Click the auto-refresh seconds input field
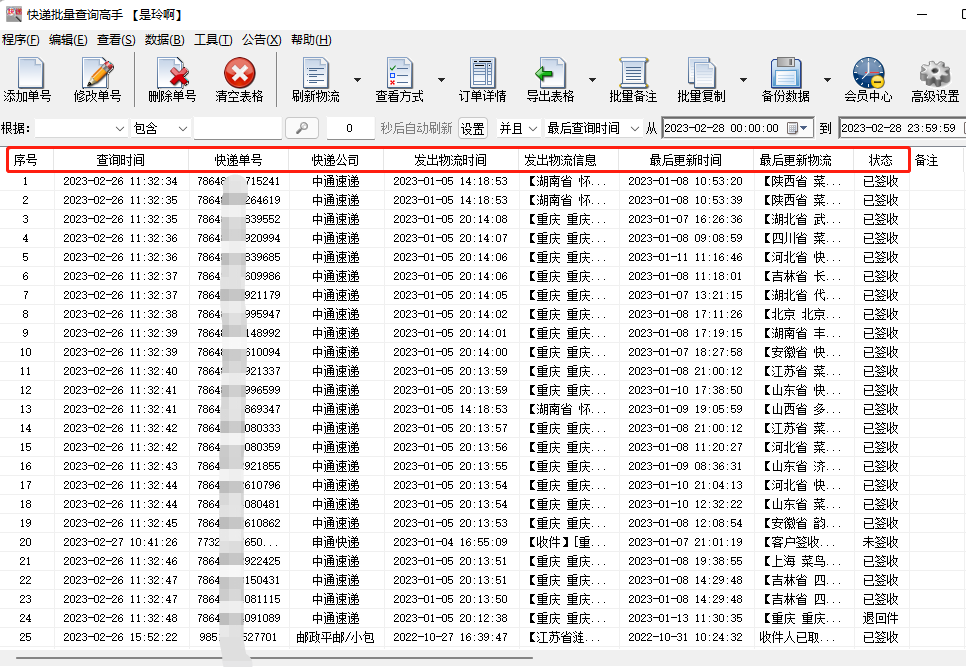 pyautogui.click(x=350, y=128)
